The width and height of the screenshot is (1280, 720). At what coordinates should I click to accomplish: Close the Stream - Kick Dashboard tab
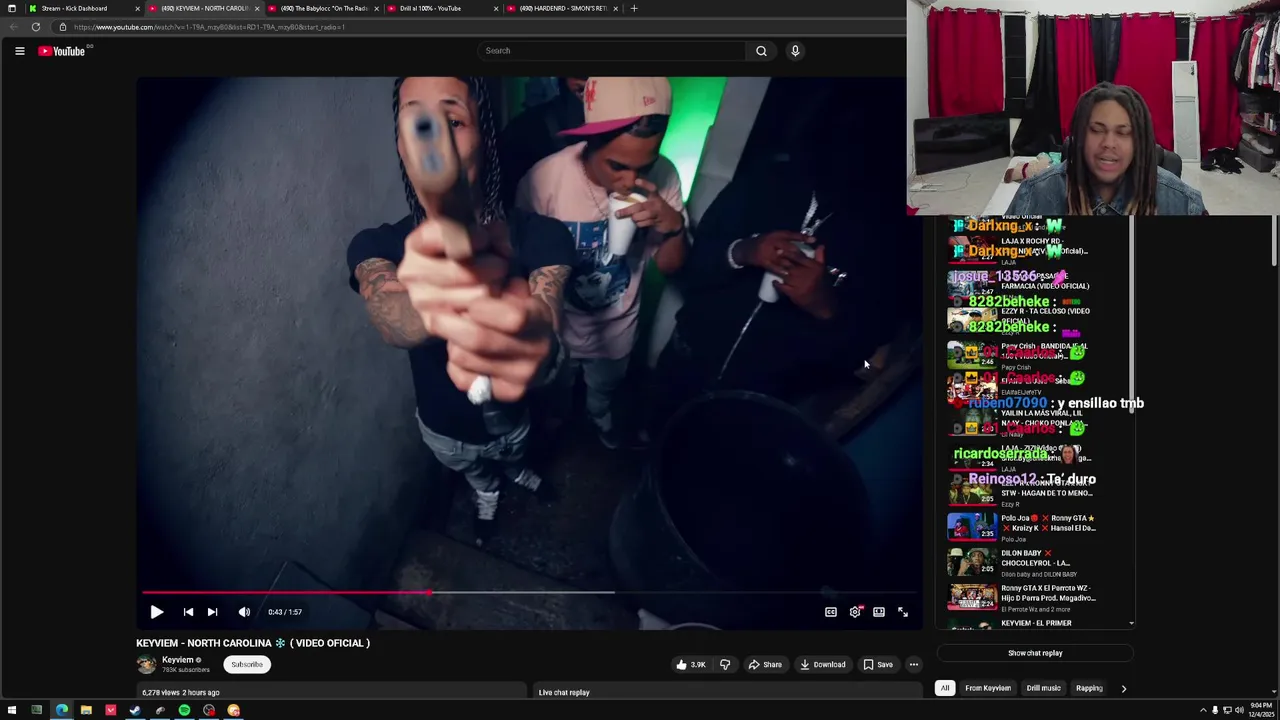[137, 8]
